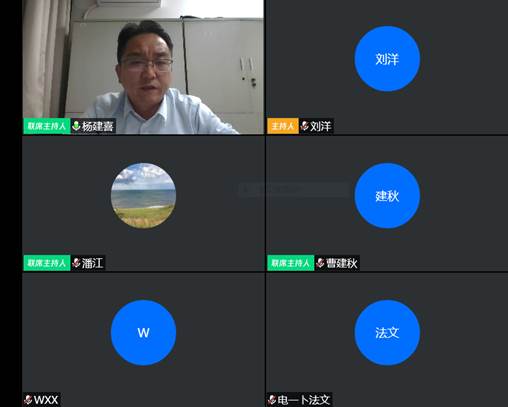Click the 电一卜法文 name text
Image resolution: width=508 pixels, height=407 pixels.
pyautogui.click(x=304, y=400)
